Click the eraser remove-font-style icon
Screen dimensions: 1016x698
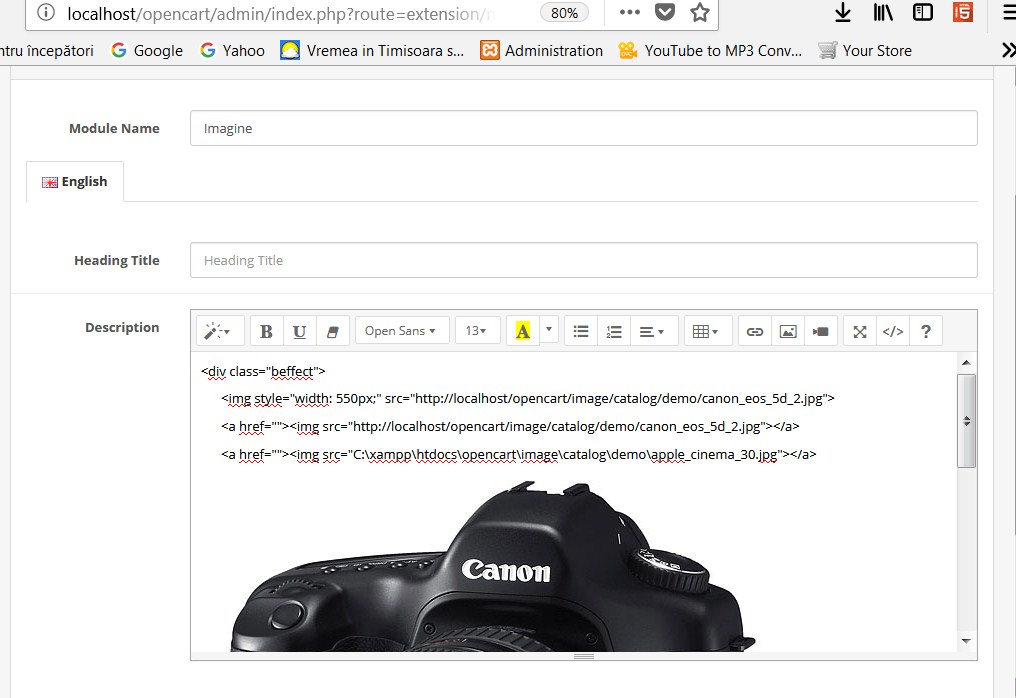[x=333, y=331]
